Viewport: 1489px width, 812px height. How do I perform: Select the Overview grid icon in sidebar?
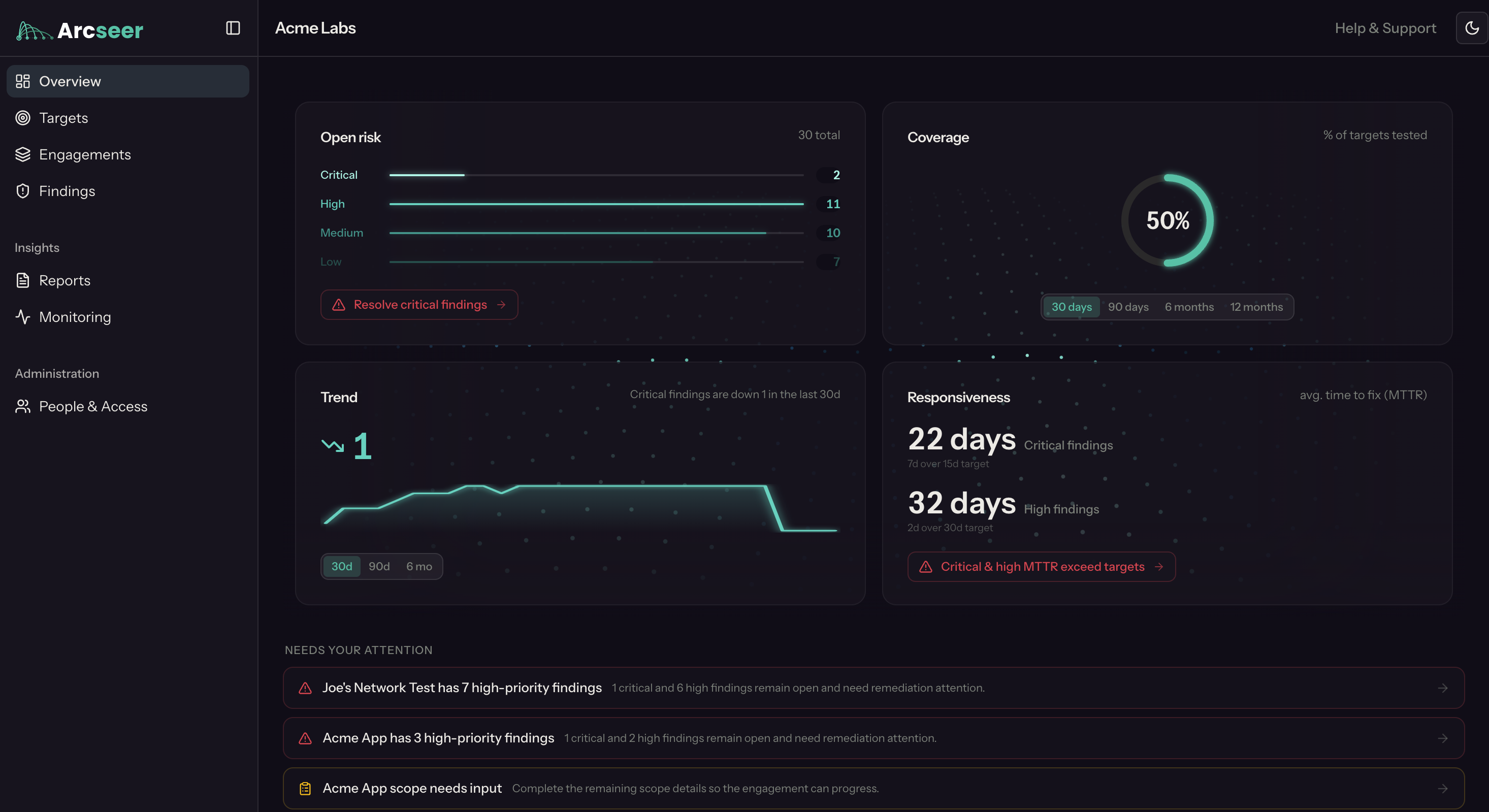point(23,81)
